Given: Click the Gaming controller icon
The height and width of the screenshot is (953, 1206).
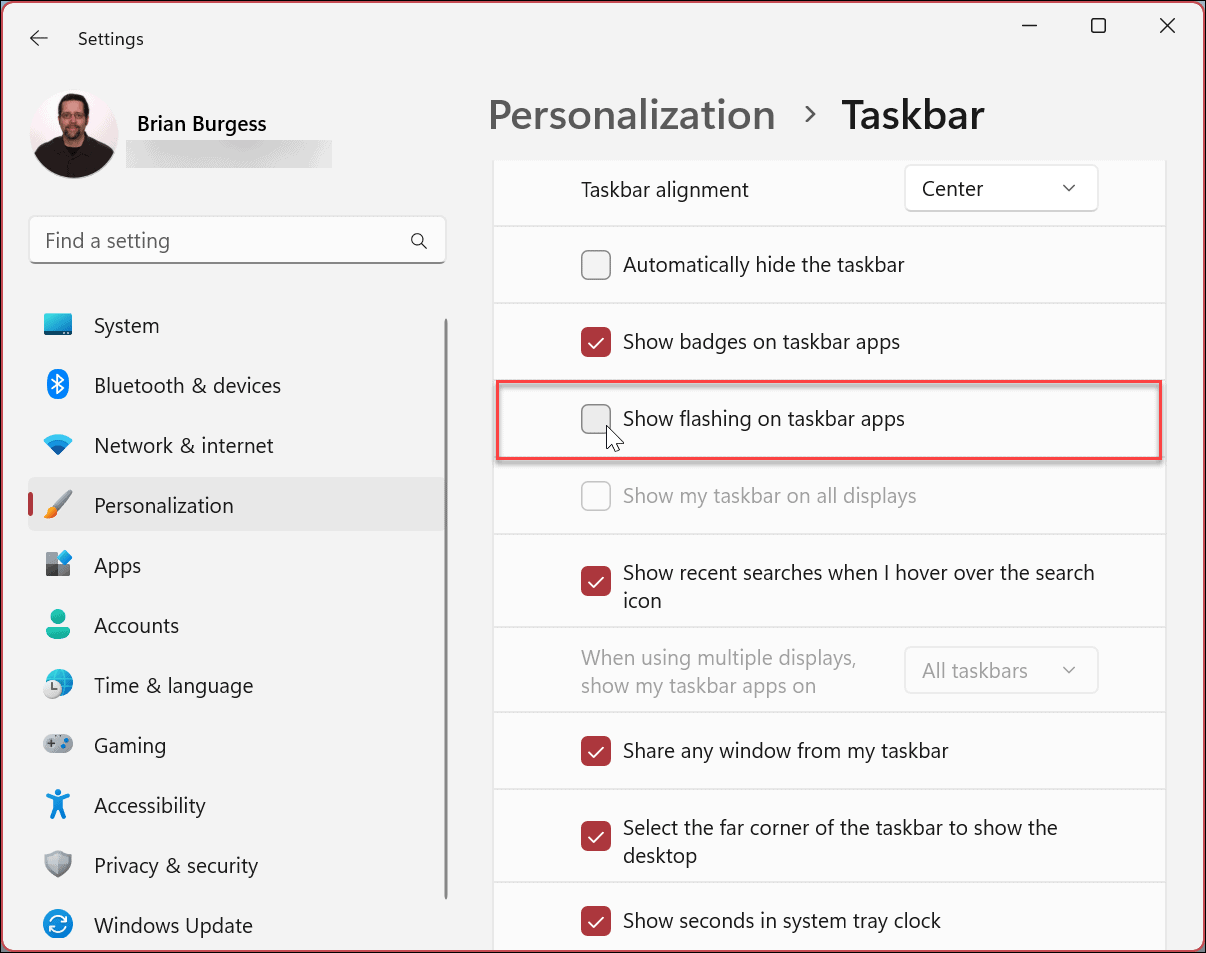Looking at the screenshot, I should click(x=58, y=745).
